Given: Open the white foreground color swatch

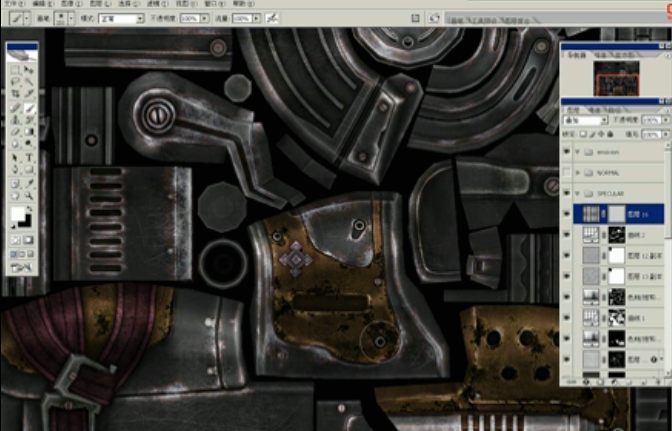Looking at the screenshot, I should [18, 213].
